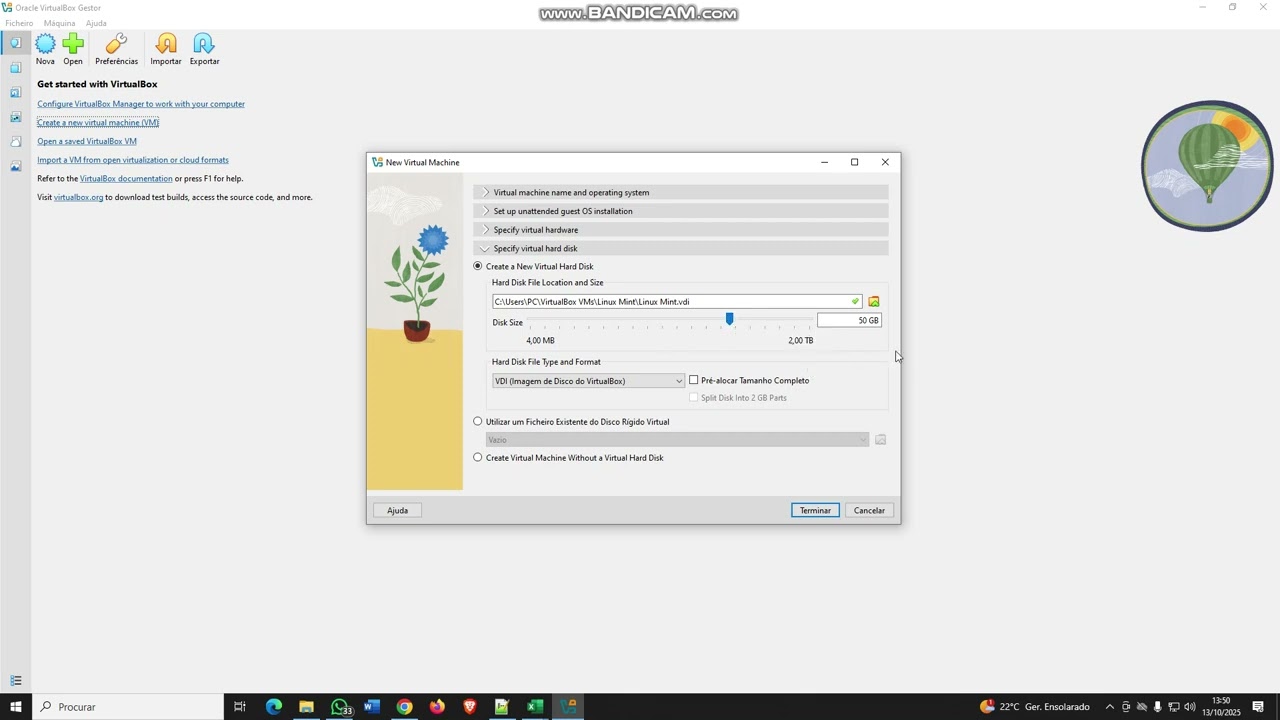Toggle Split Disk Into 2 GB Parts
Screen dimensions: 1280x720
coord(694,398)
